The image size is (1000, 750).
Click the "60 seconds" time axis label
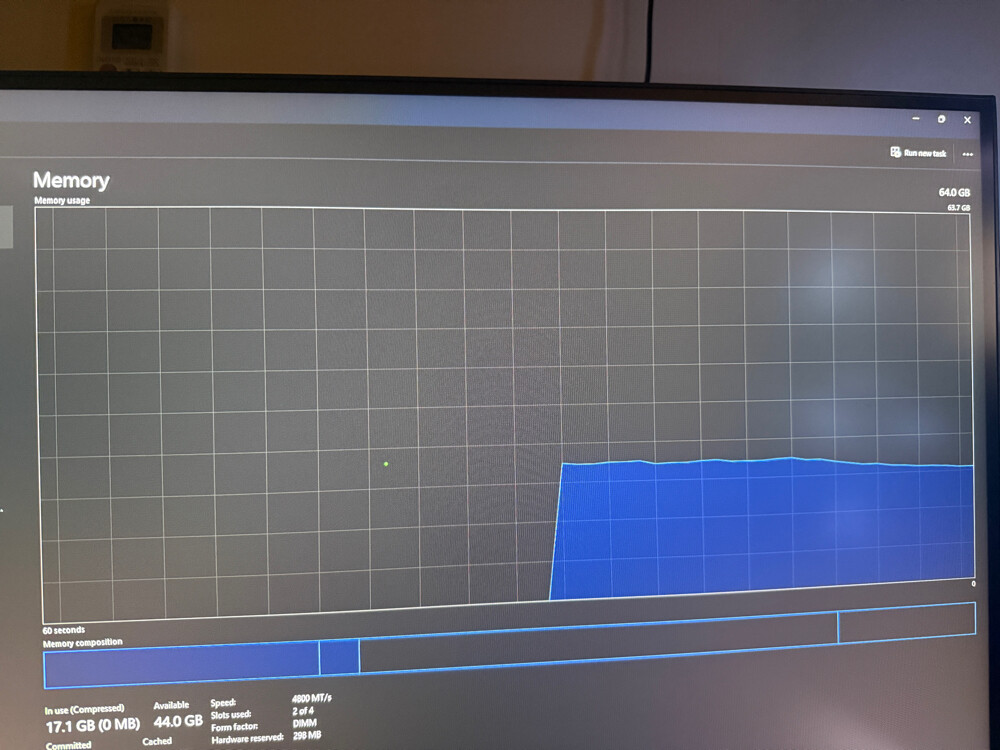coord(63,630)
